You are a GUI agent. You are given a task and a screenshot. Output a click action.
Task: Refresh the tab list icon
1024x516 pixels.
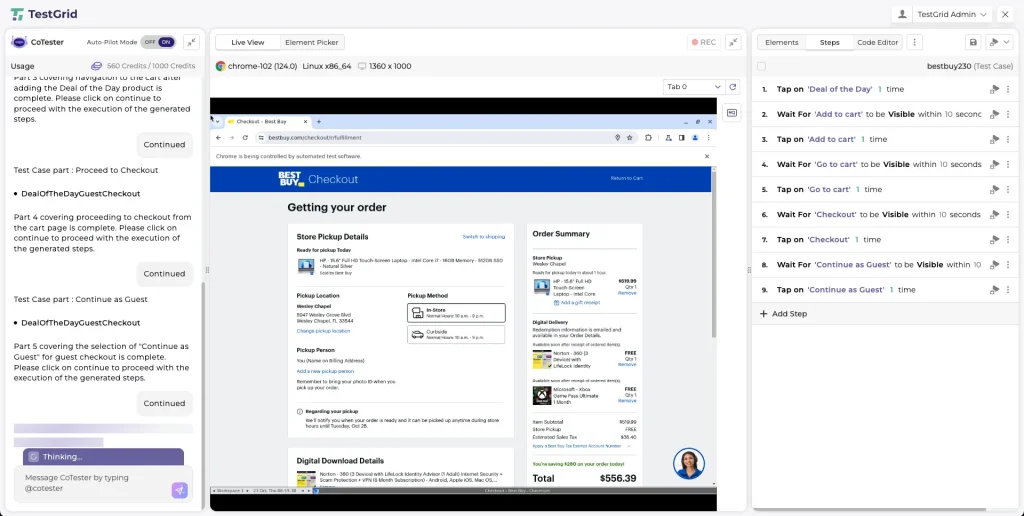[x=733, y=86]
